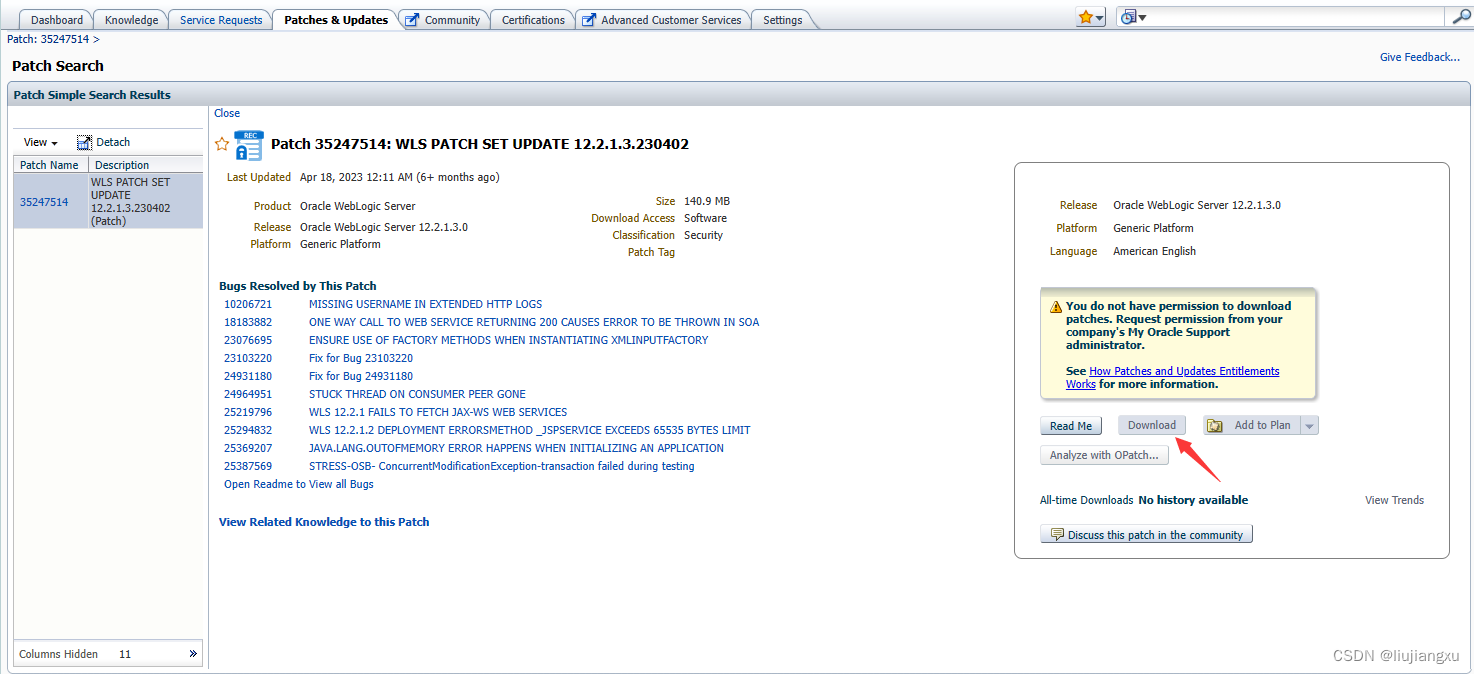1474x674 pixels.
Task: Click the Patch: 35247514 breadcrumb
Action: [x=49, y=39]
